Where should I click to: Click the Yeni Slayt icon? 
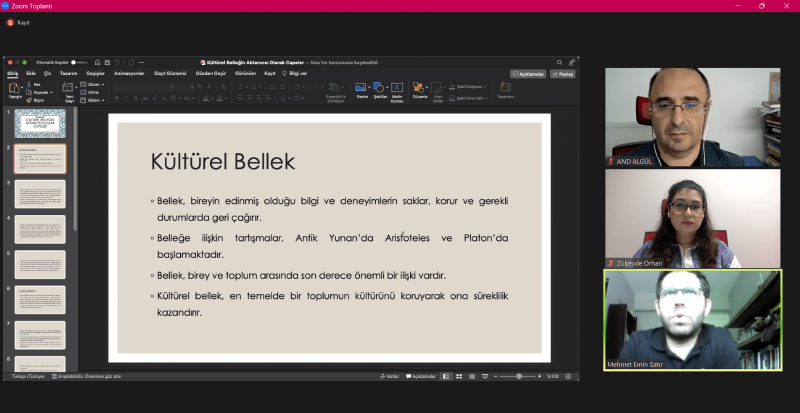pos(70,89)
